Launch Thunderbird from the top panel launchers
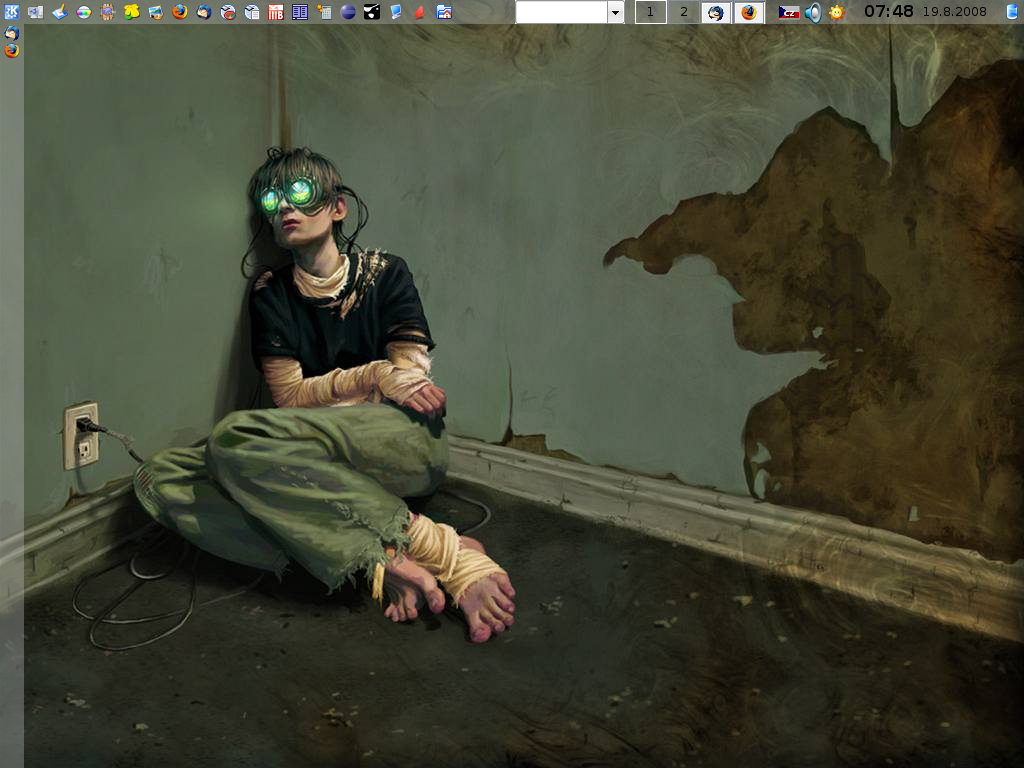The image size is (1024, 768). tap(204, 12)
